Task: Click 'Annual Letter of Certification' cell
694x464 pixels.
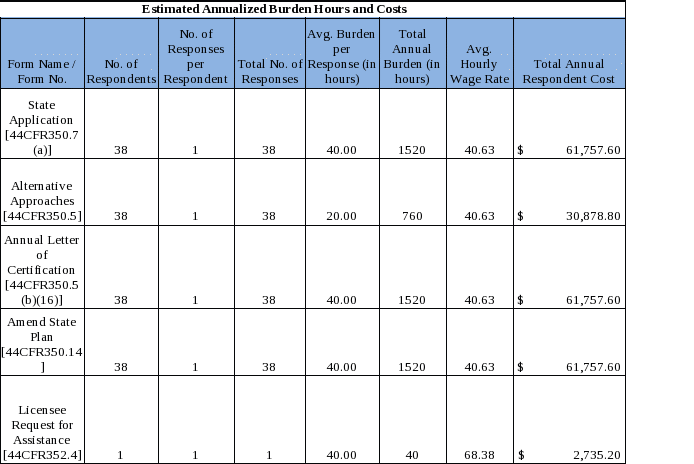Action: (x=42, y=267)
